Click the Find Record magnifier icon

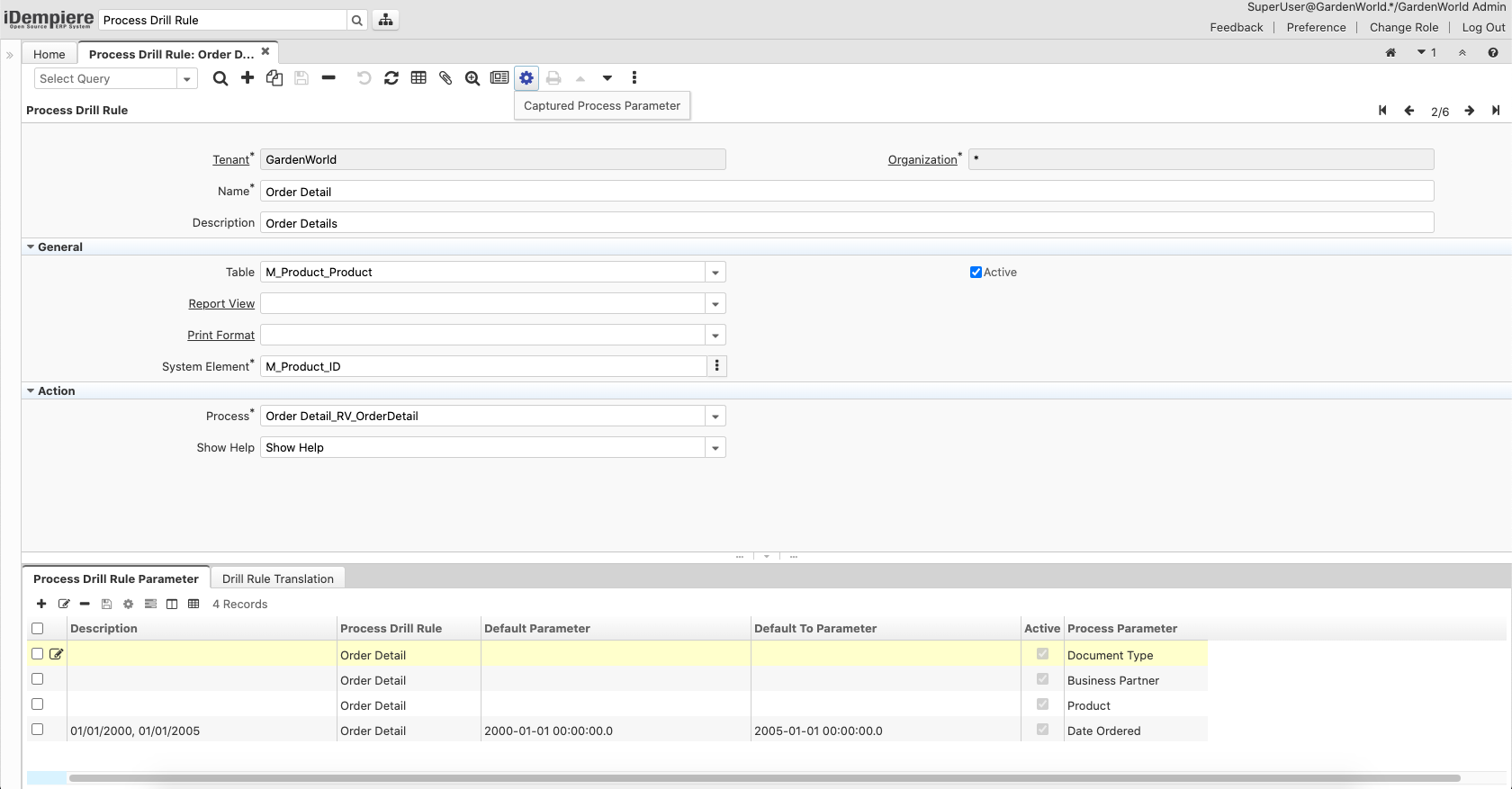point(220,78)
